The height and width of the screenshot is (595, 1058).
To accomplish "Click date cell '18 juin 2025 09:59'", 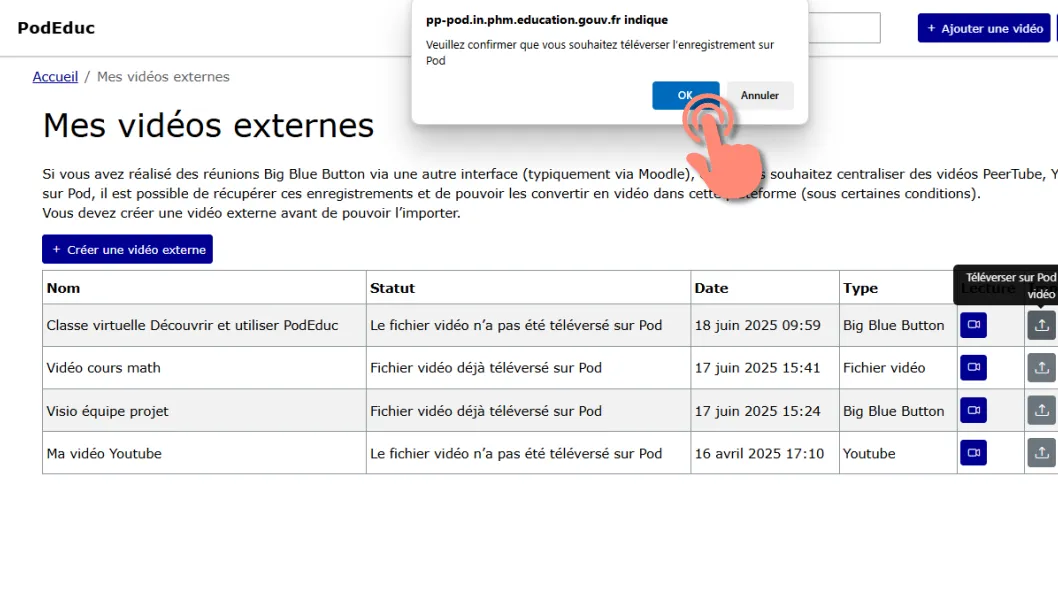I will [x=765, y=325].
